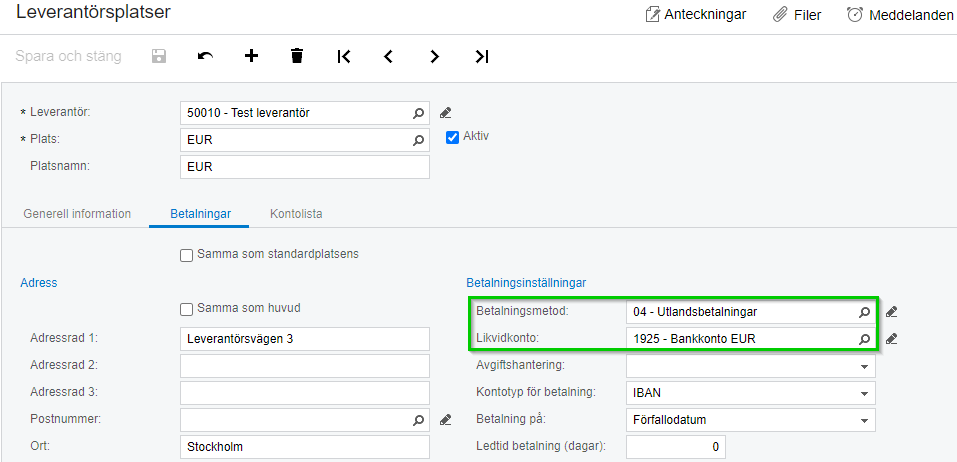Screen dimensions: 957x462
Task: Click Adressrad 1 input field
Action: pyautogui.click(x=305, y=339)
